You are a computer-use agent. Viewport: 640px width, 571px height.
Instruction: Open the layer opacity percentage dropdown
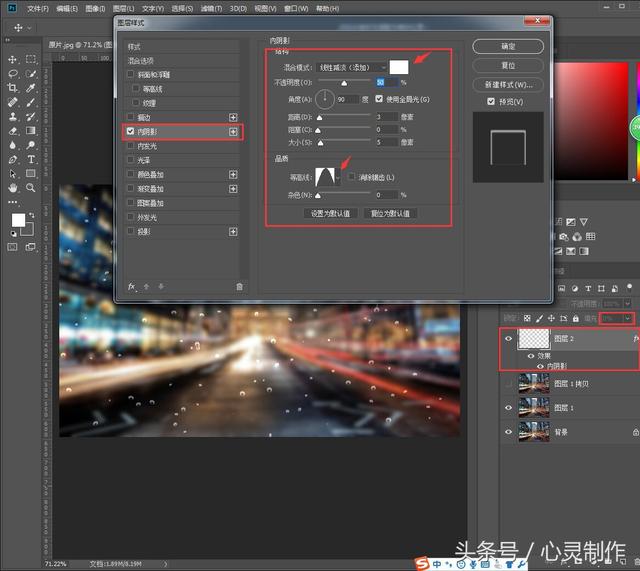[628, 303]
